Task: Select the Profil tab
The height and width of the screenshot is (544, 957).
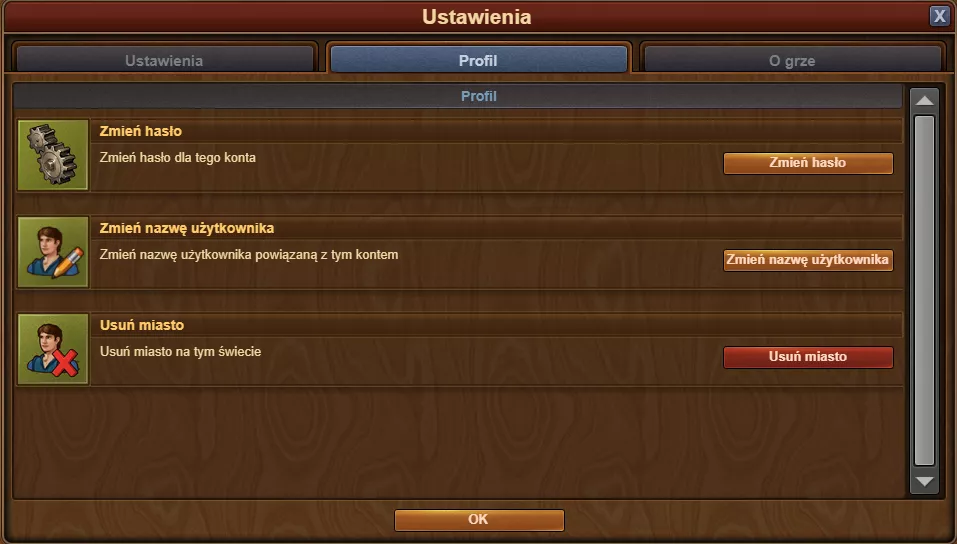Action: coord(478,60)
